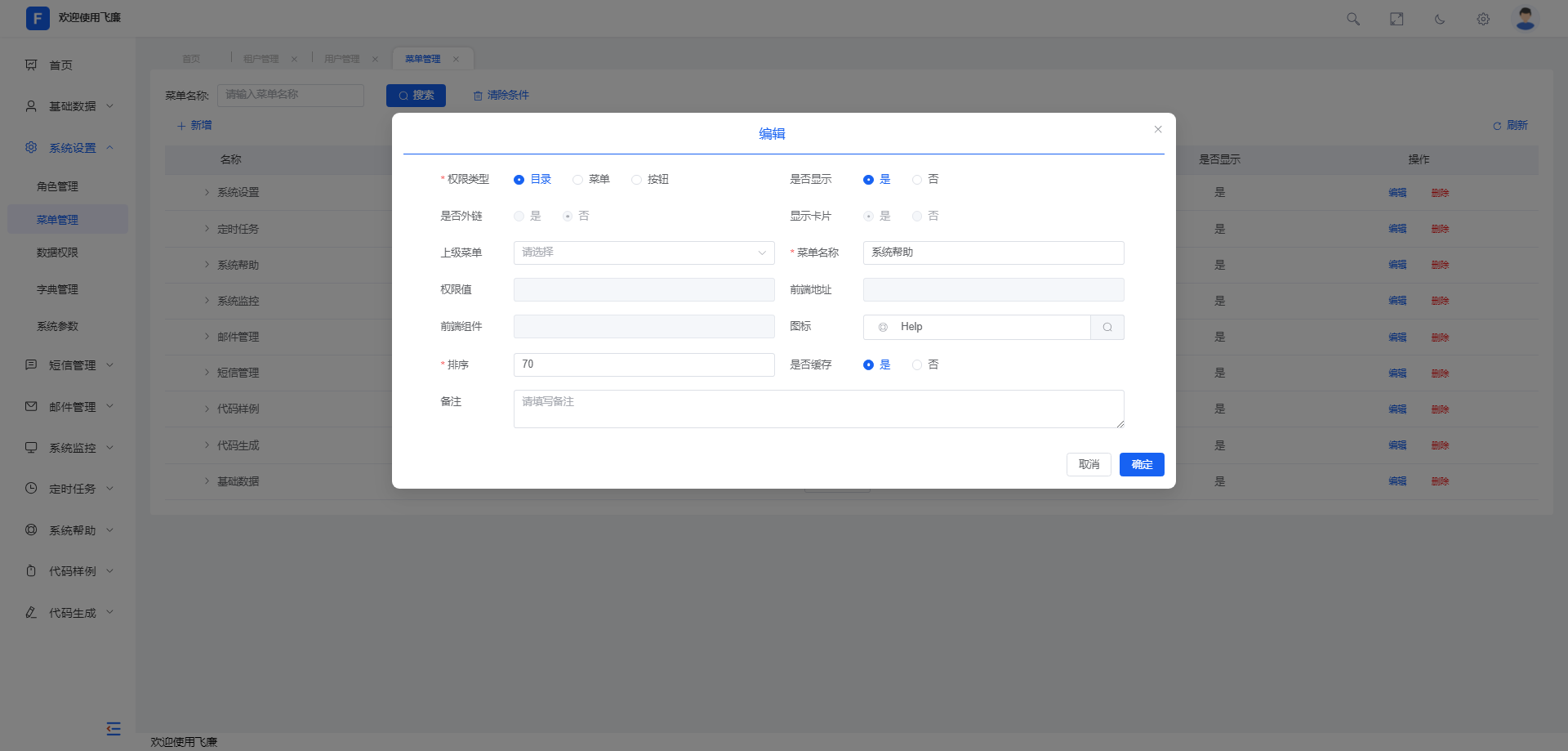Select 按钮 radio for permission type

pyautogui.click(x=637, y=180)
